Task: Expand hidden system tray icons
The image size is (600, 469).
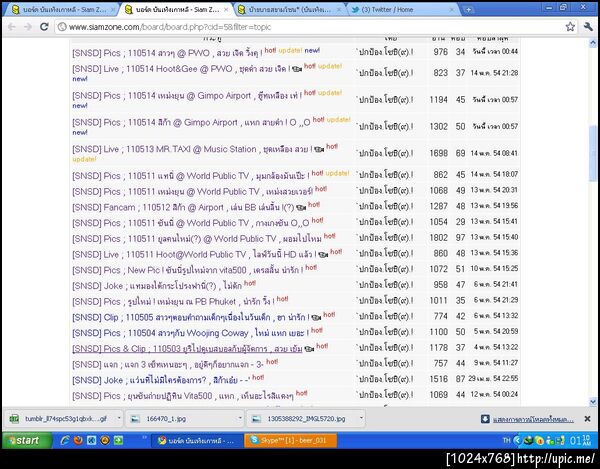Action: pos(517,441)
